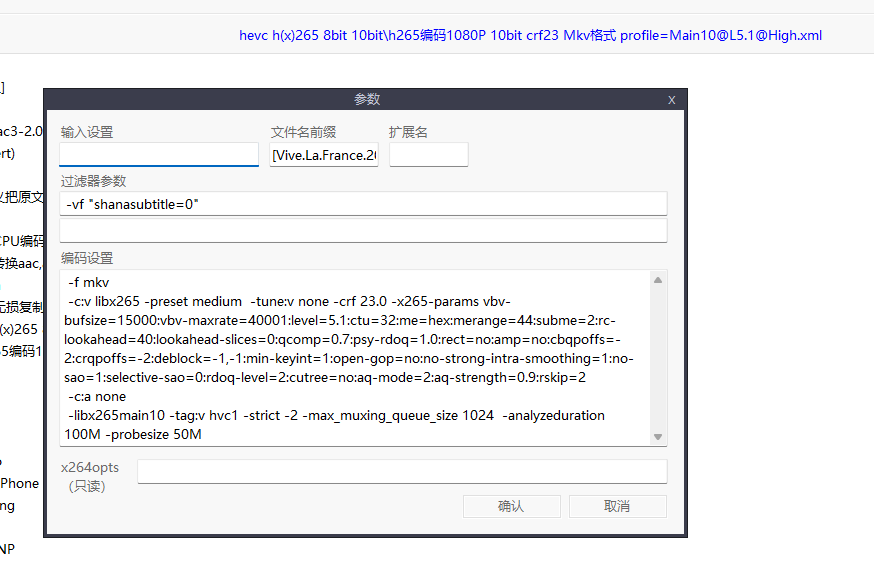Confirm parameters with the 确认 button

pyautogui.click(x=511, y=506)
